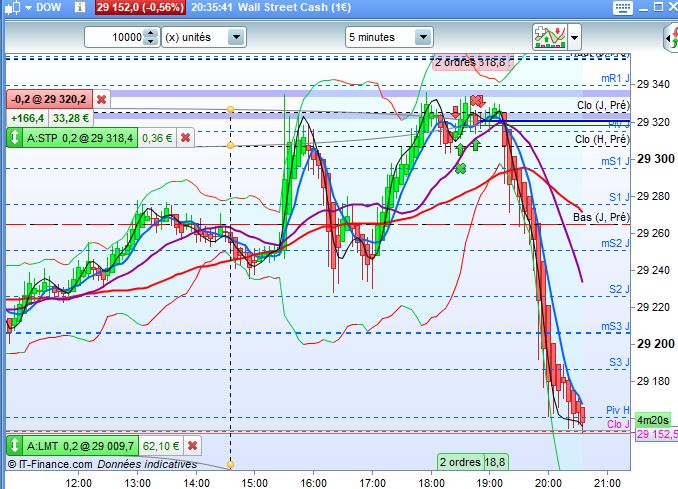Screen dimensions: 678x489
Task: Click the mS1 J pivot label
Action: [615, 161]
